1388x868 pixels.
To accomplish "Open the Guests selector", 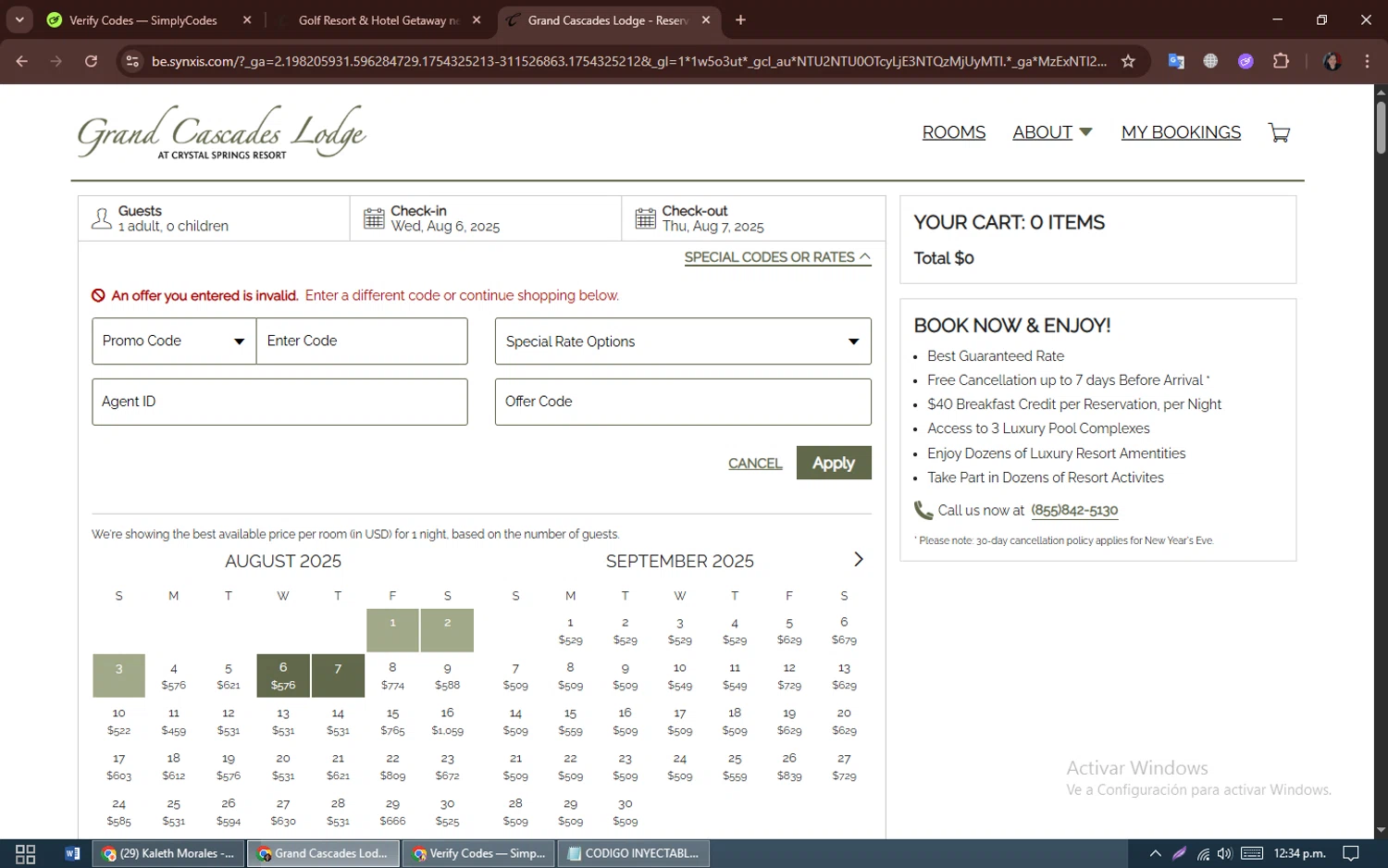I will [x=214, y=218].
